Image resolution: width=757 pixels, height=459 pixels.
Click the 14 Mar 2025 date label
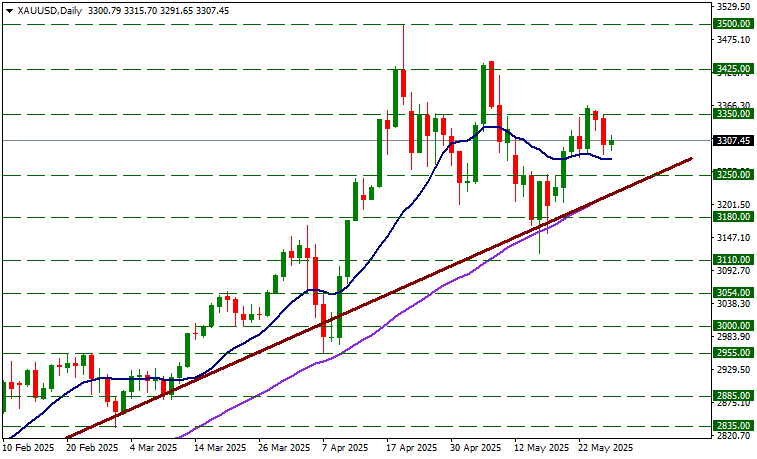[220, 448]
